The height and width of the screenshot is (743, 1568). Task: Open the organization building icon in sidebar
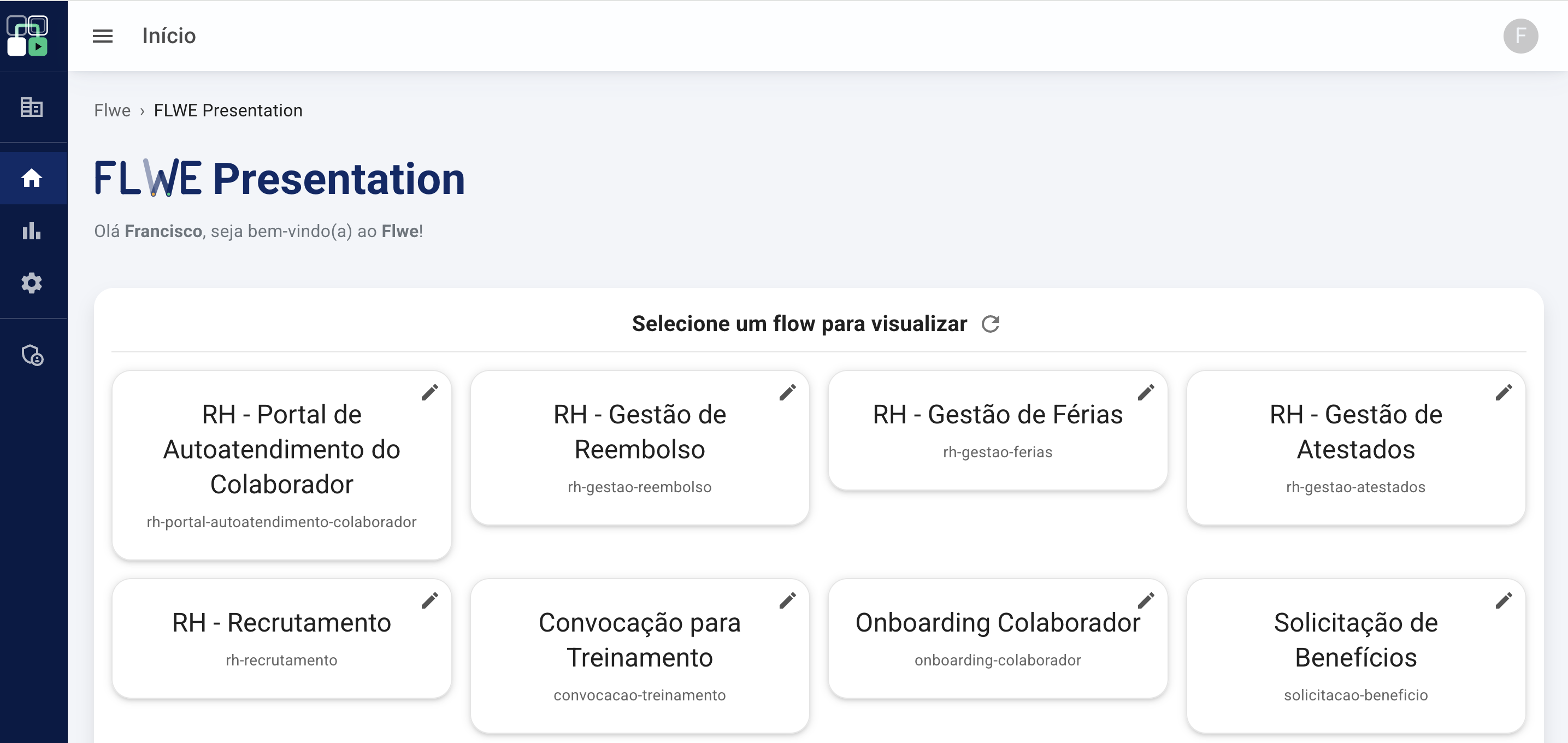tap(32, 107)
